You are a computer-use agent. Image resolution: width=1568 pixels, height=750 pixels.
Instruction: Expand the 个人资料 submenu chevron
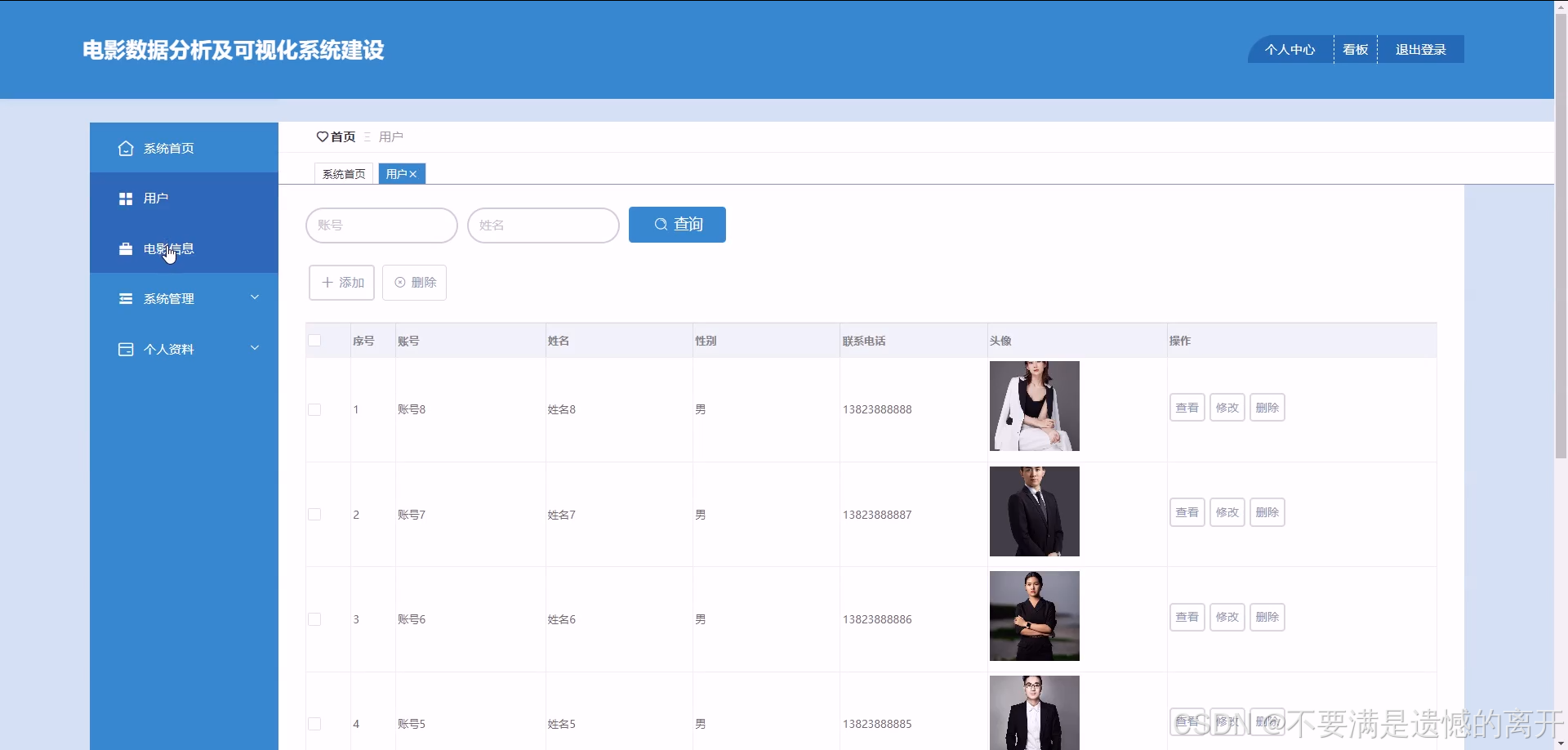255,348
